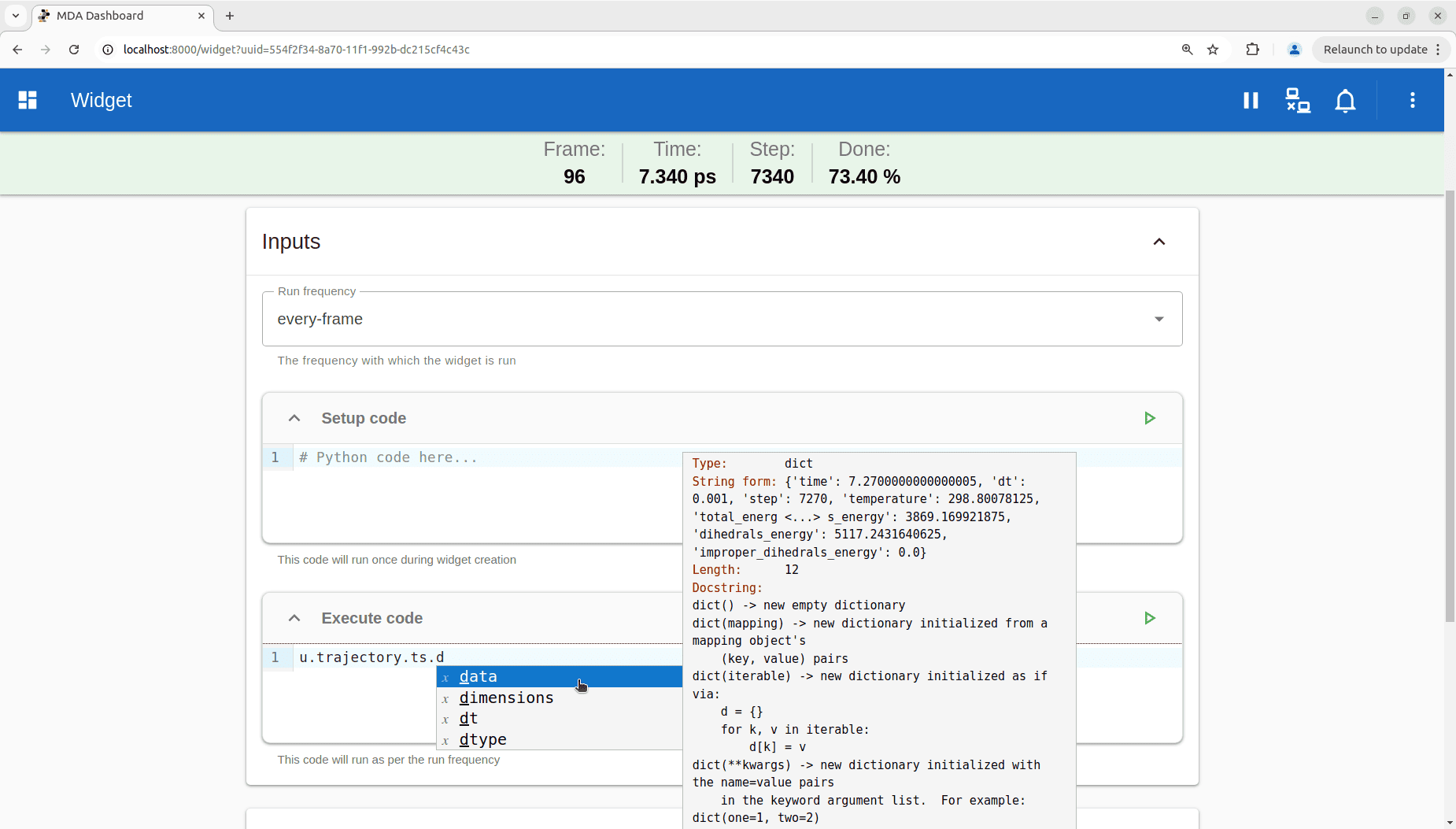This screenshot has width=1456, height=829.
Task: Open the browser profile icon
Action: [1294, 50]
